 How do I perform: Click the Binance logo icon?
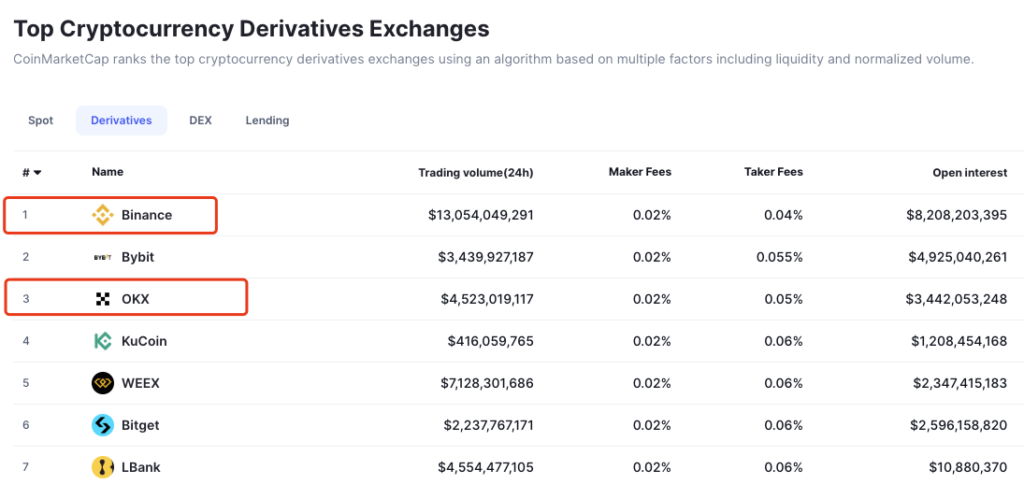(103, 215)
